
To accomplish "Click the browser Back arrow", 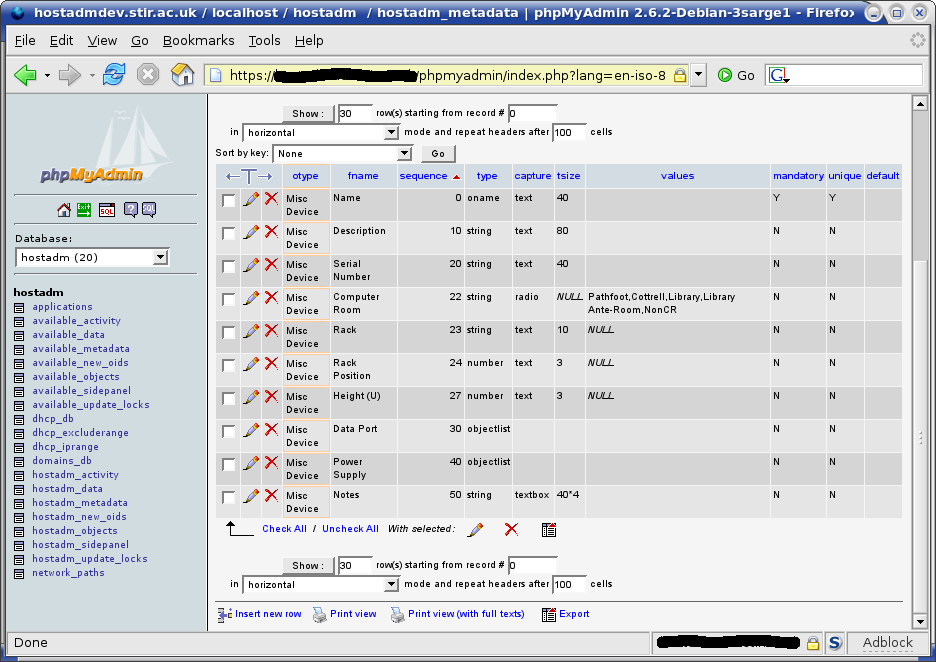I will pyautogui.click(x=25, y=75).
